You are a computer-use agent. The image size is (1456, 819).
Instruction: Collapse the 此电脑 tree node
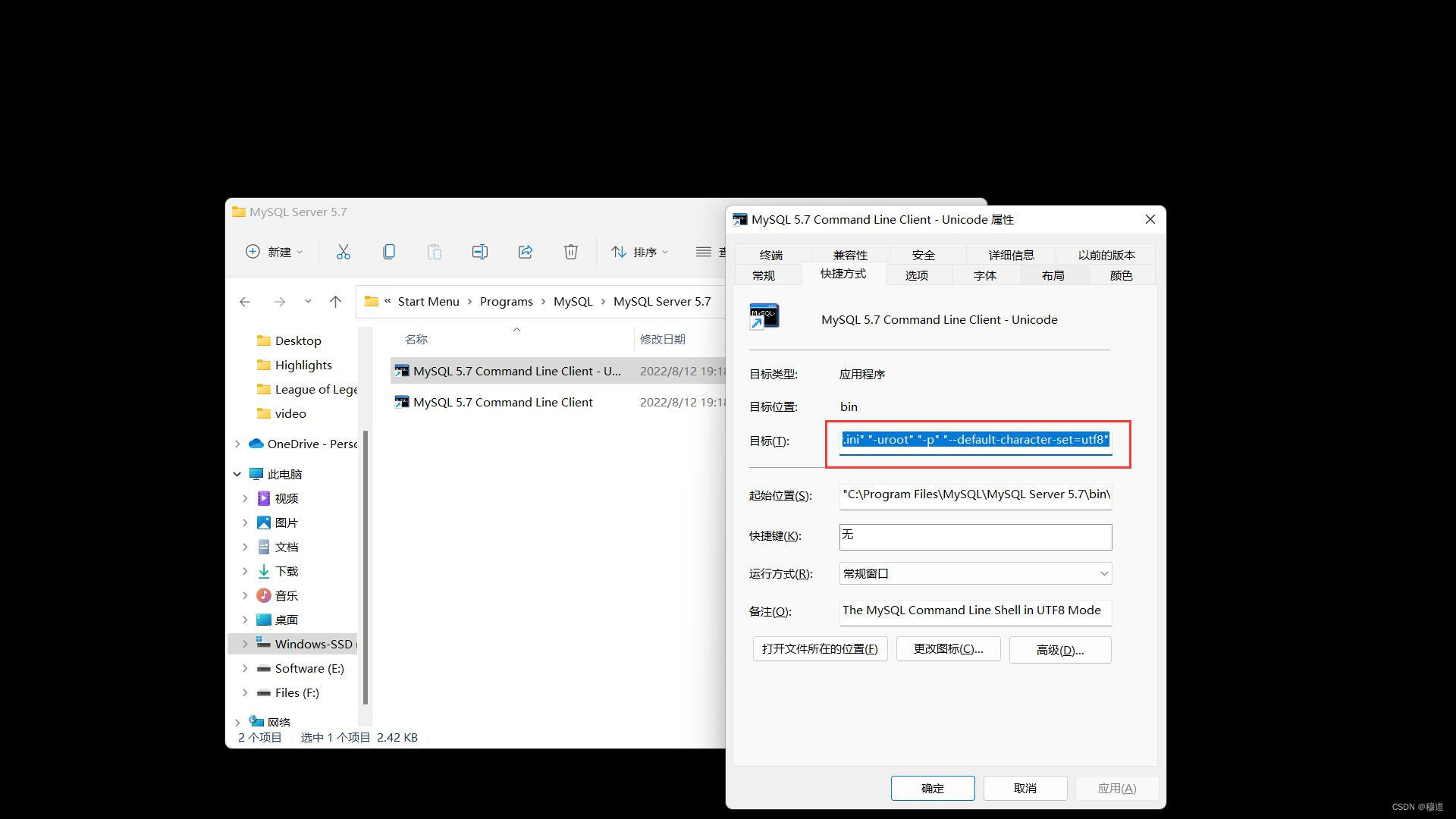point(237,474)
